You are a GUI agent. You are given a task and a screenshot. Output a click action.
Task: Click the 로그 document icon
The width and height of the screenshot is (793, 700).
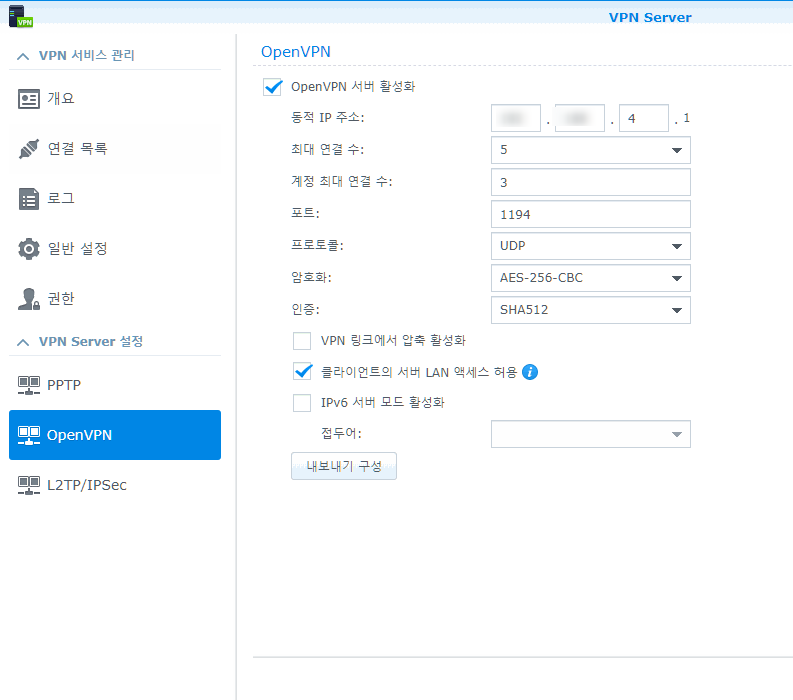(x=29, y=199)
